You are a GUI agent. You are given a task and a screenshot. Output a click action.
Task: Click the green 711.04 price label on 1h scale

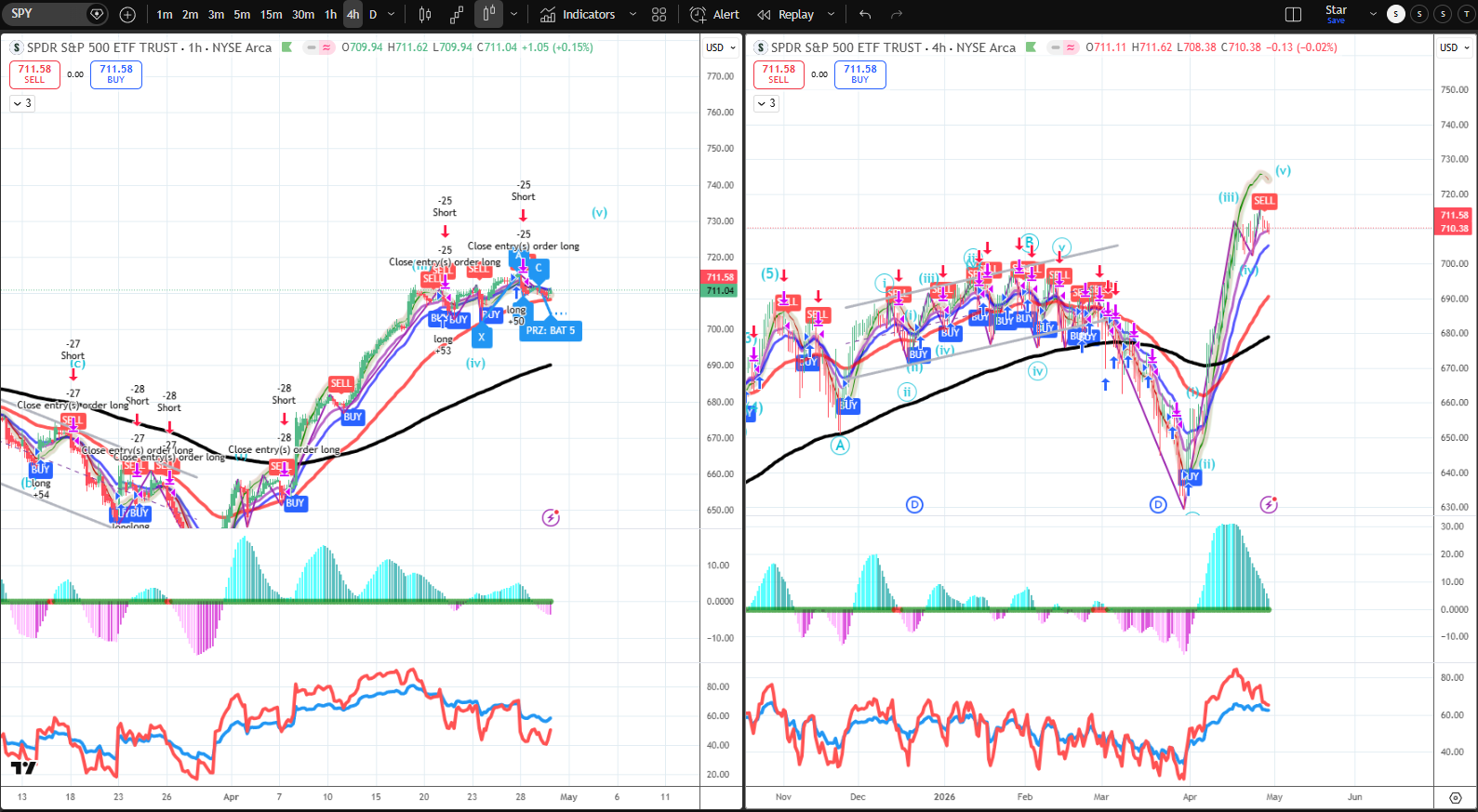(720, 290)
